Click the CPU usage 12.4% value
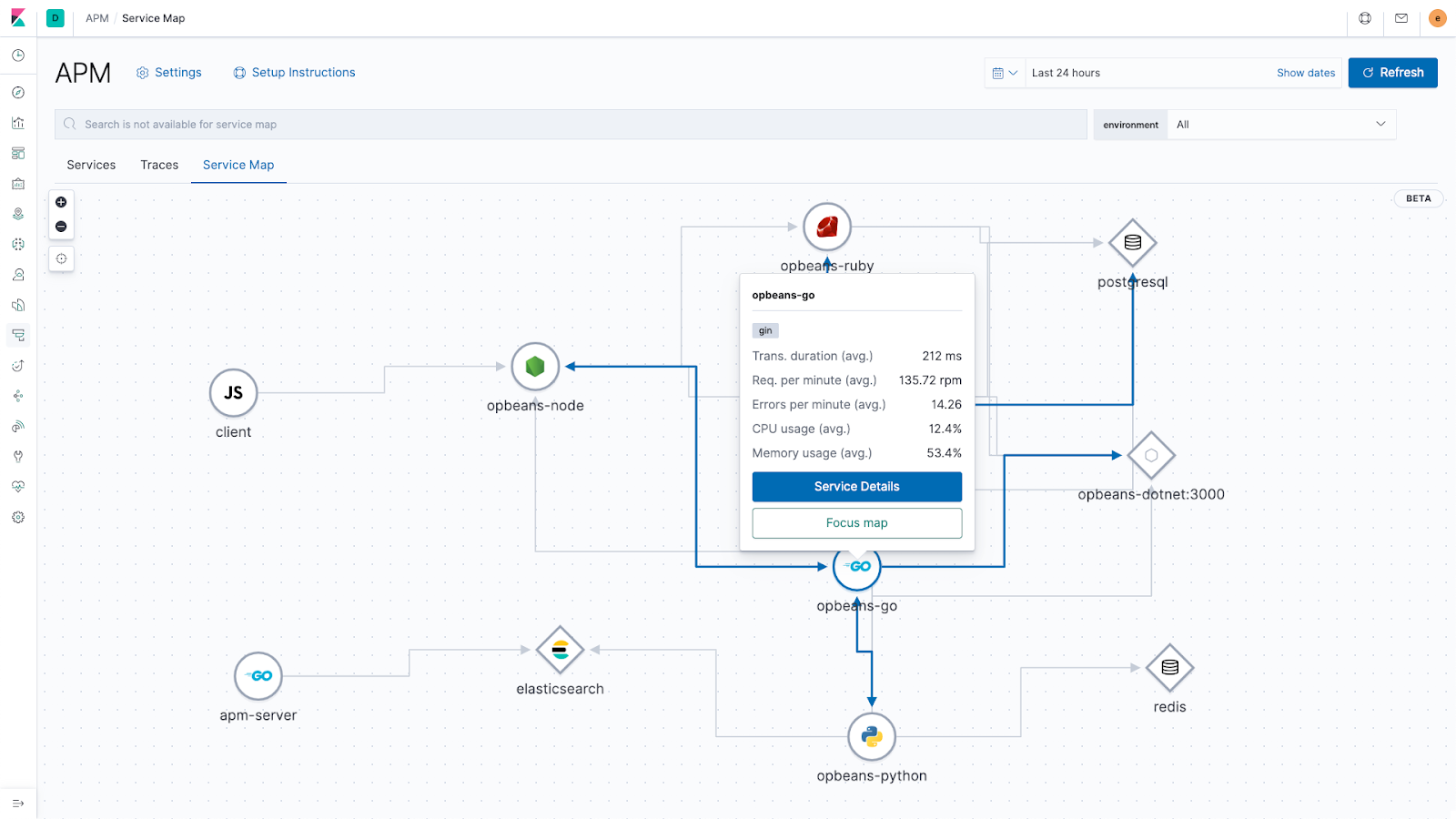This screenshot has width=1456, height=819. (945, 429)
